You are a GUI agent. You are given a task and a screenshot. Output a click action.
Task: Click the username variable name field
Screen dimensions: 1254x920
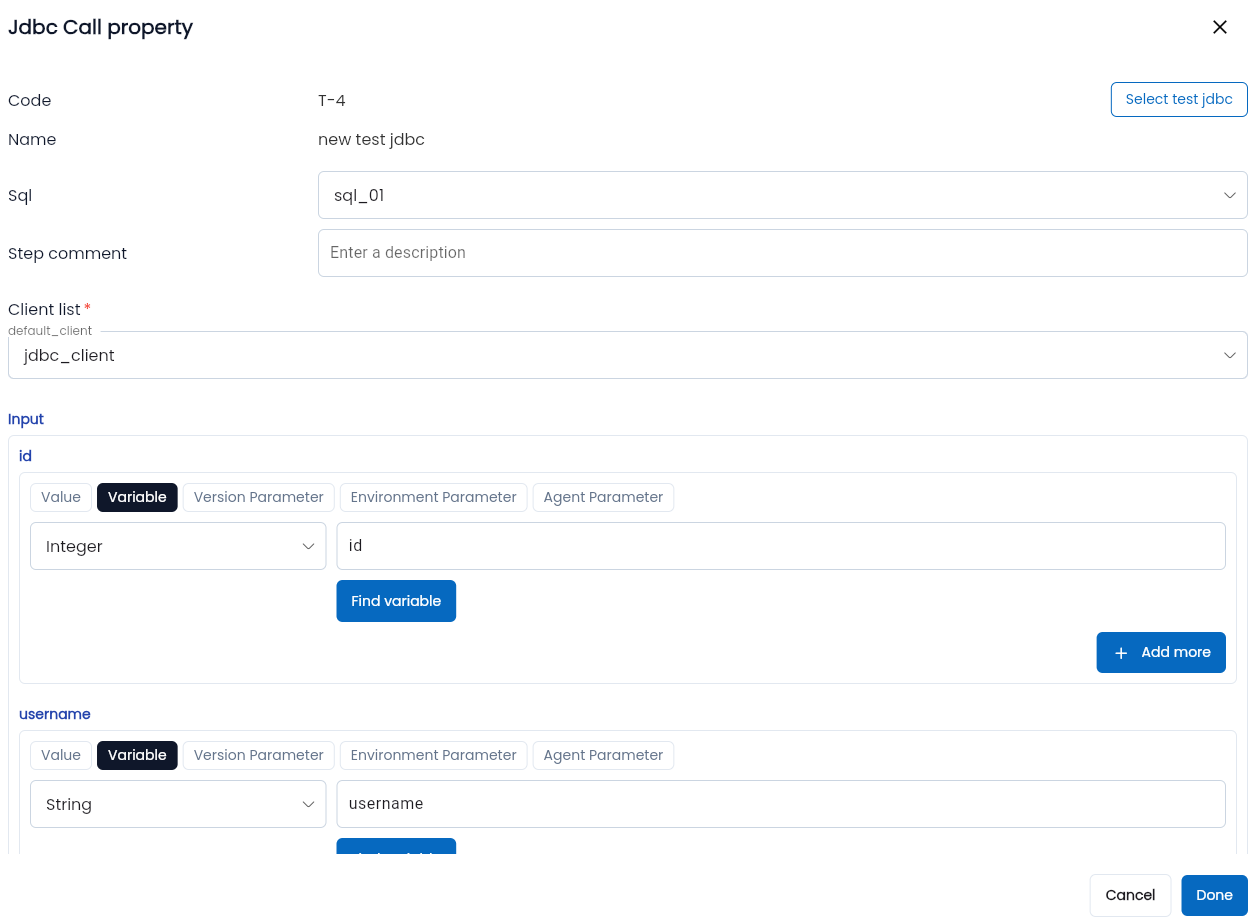pyautogui.click(x=781, y=804)
